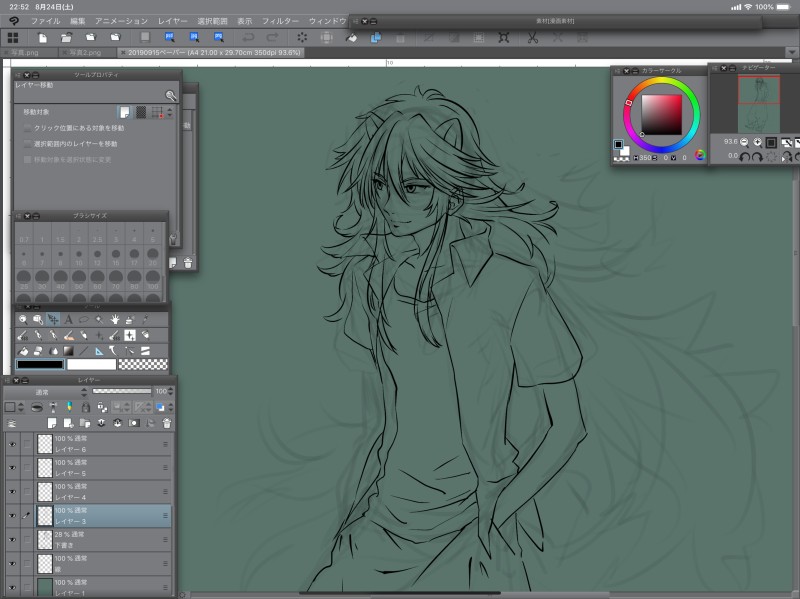Open the フィルター menu
The width and height of the screenshot is (800, 599).
click(x=280, y=20)
